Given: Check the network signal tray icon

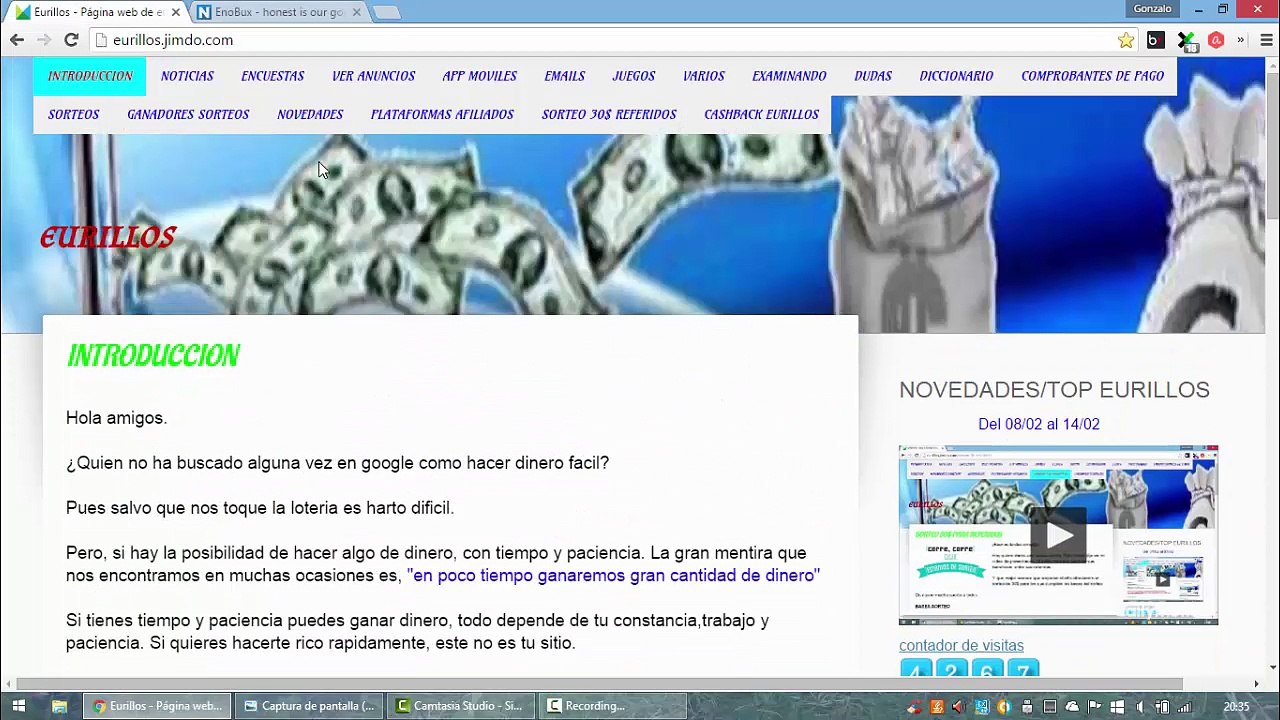Looking at the screenshot, I should click(x=1185, y=707).
